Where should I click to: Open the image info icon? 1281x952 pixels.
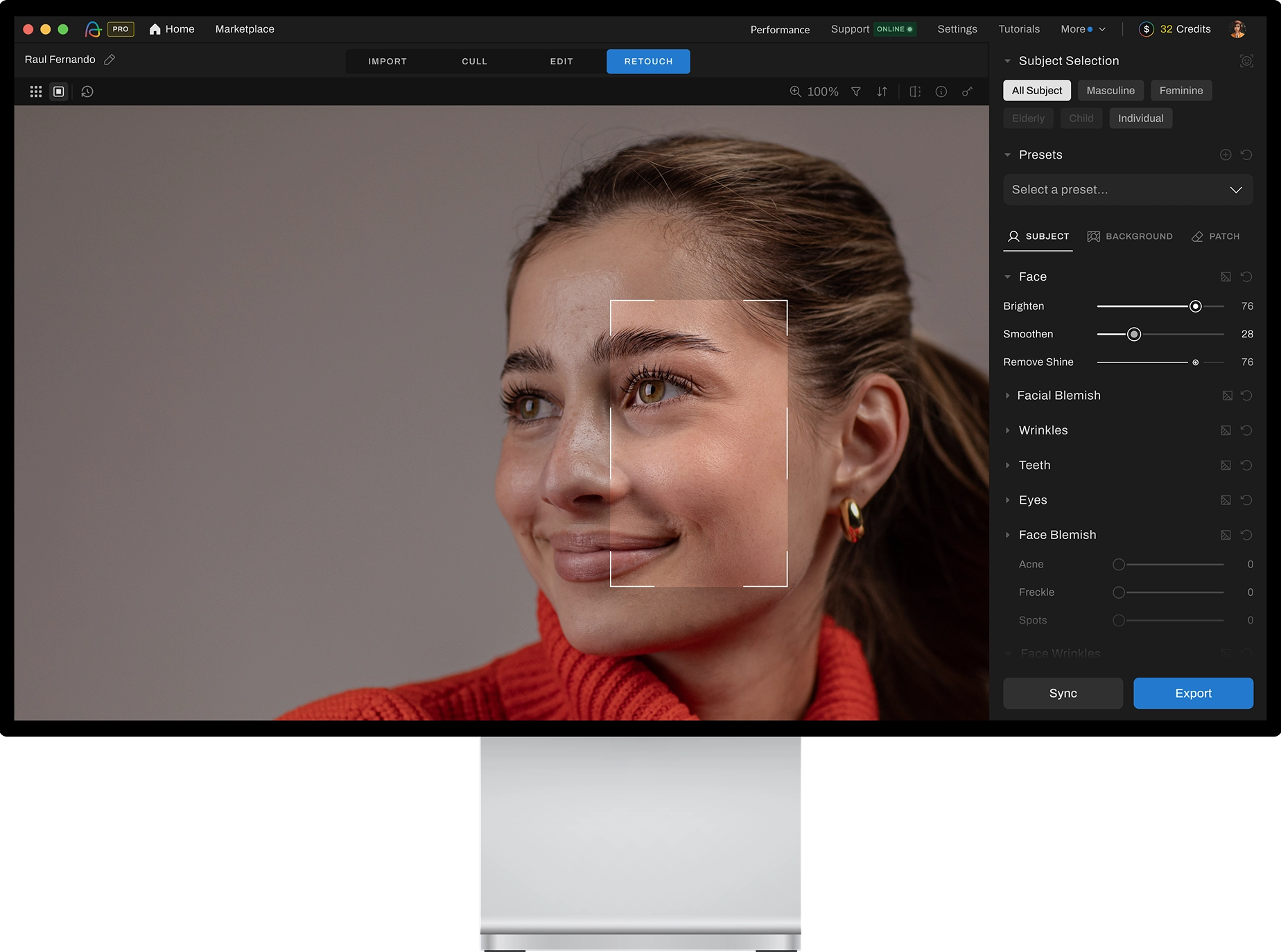point(941,91)
